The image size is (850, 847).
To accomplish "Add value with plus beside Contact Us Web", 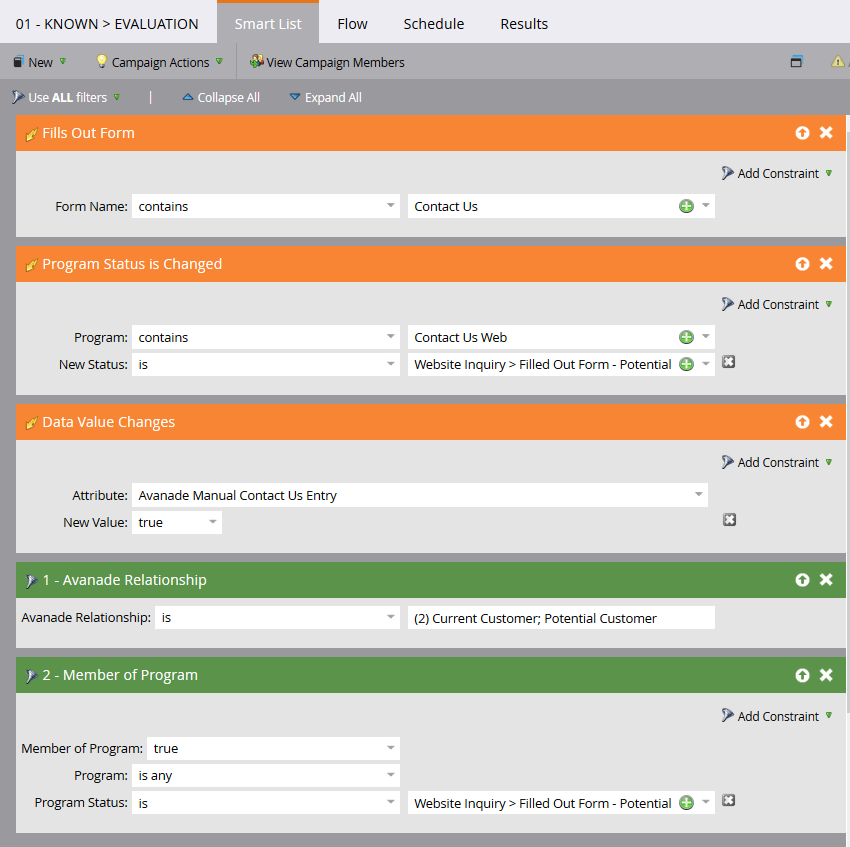I will [x=686, y=337].
